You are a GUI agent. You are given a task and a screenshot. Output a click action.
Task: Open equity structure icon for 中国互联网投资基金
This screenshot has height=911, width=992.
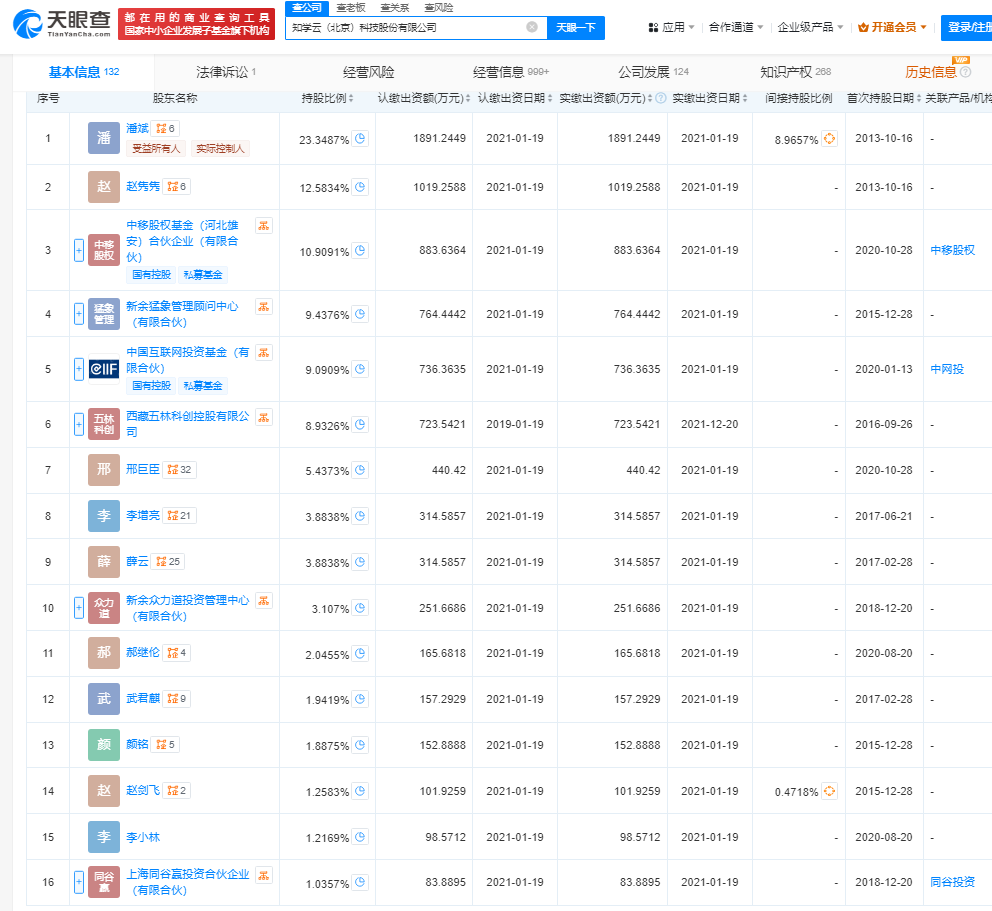264,352
